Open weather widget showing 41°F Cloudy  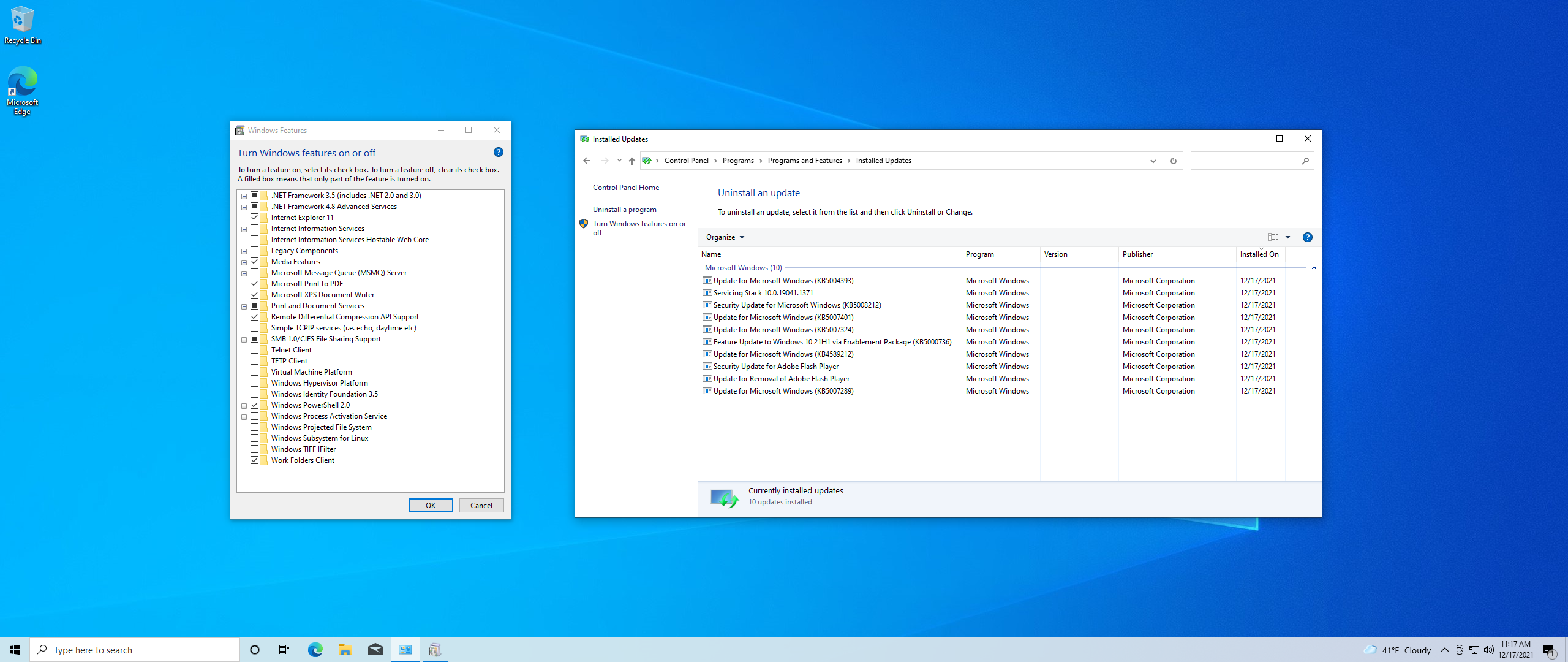[1397, 650]
